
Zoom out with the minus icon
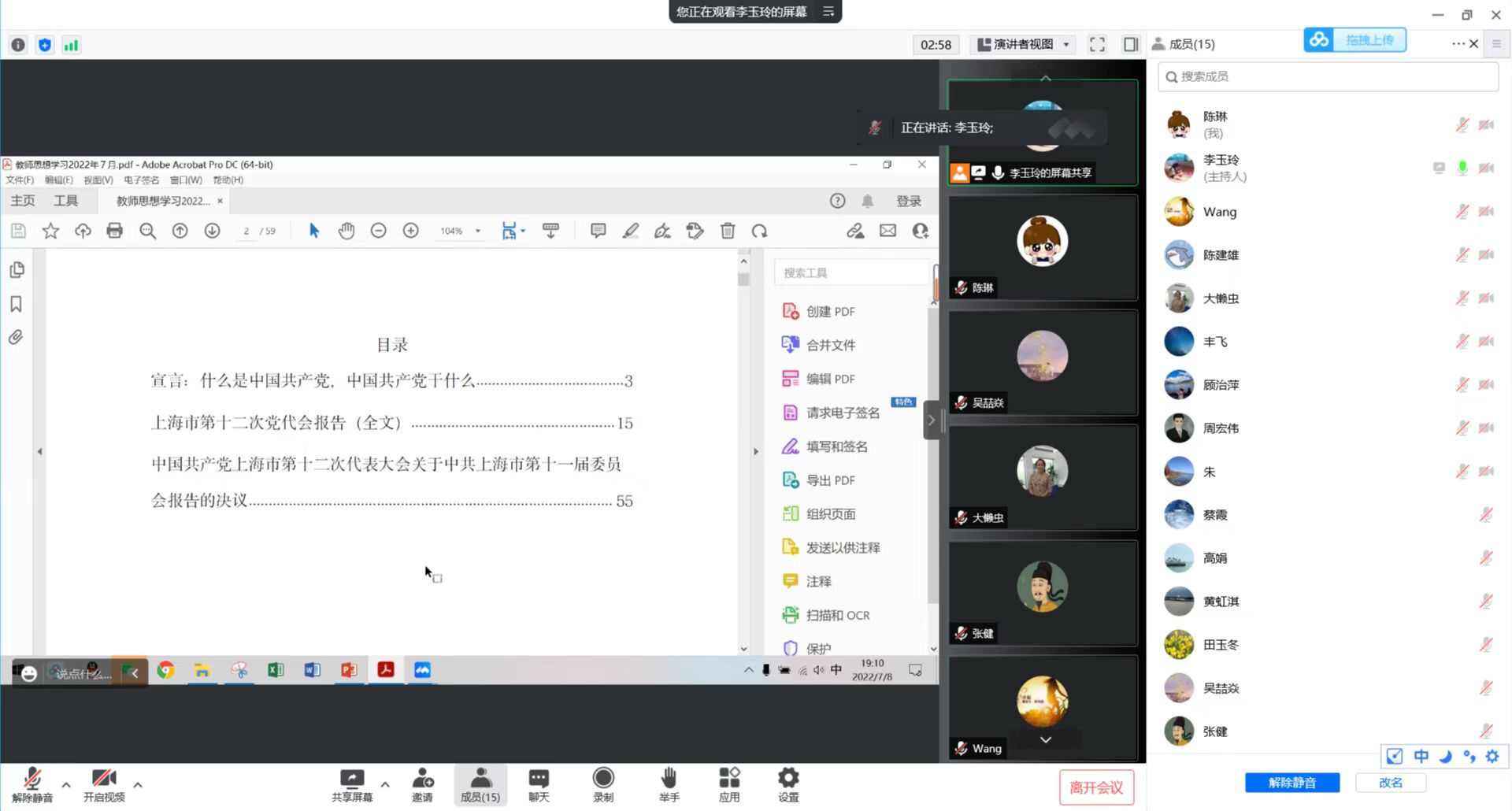(379, 231)
